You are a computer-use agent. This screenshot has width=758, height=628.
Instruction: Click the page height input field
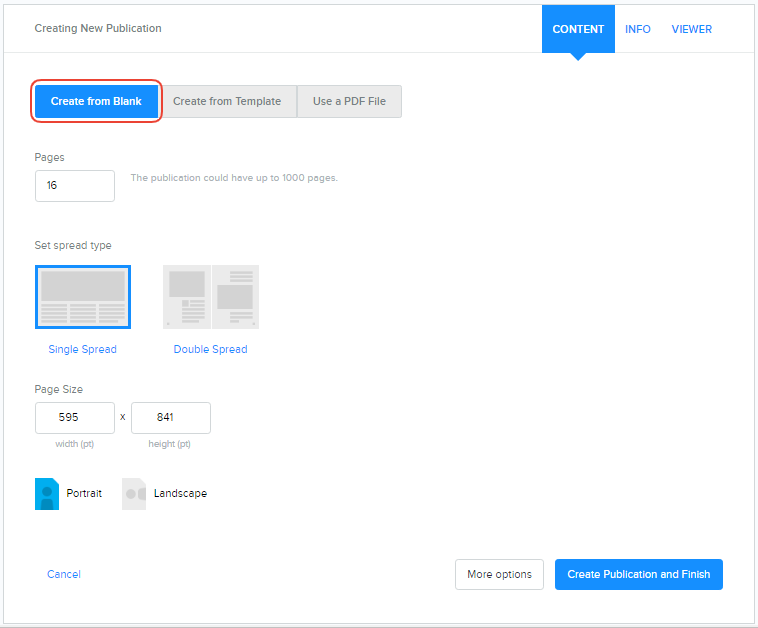click(171, 417)
